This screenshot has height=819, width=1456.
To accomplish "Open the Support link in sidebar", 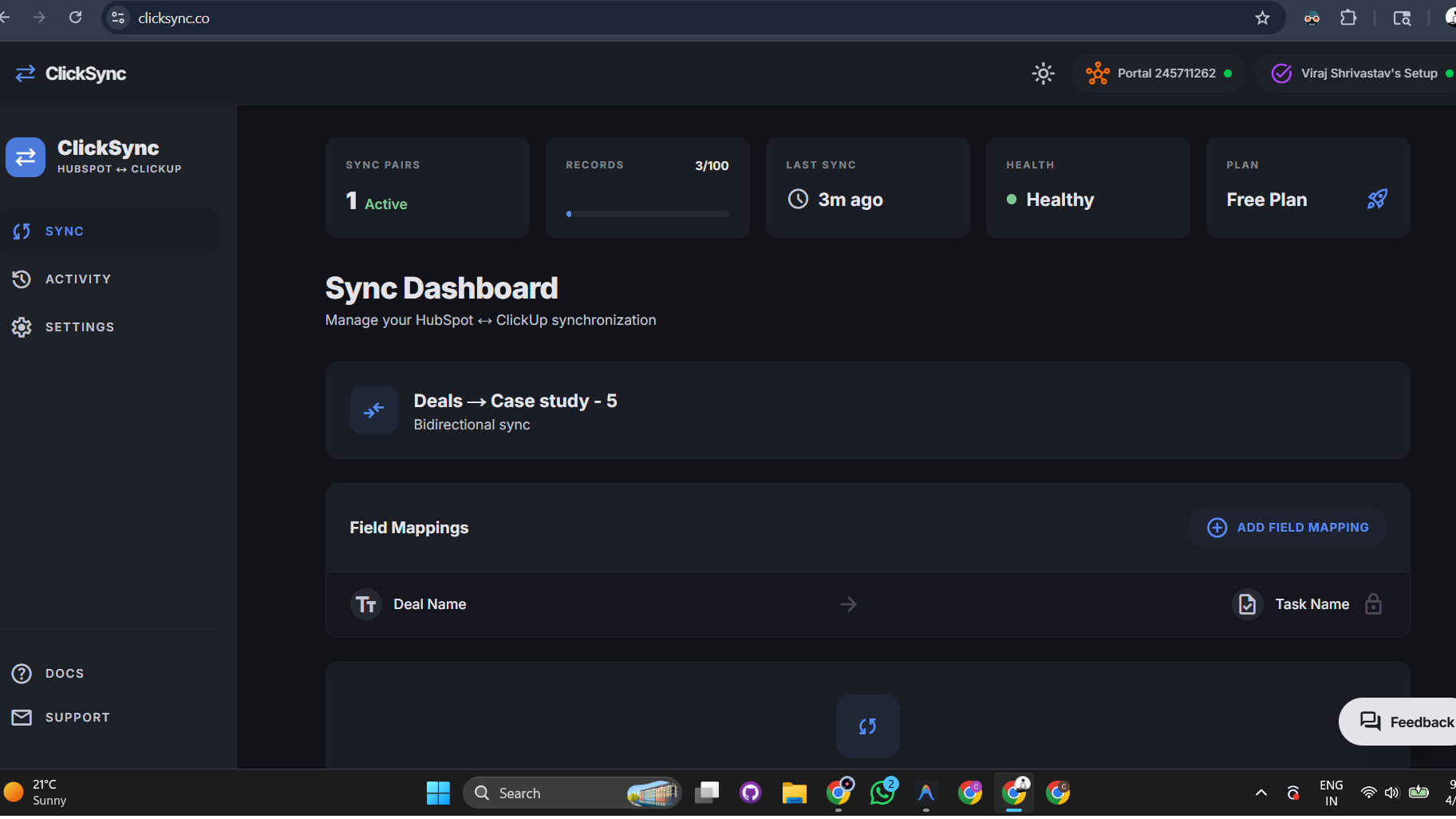I will (110, 718).
